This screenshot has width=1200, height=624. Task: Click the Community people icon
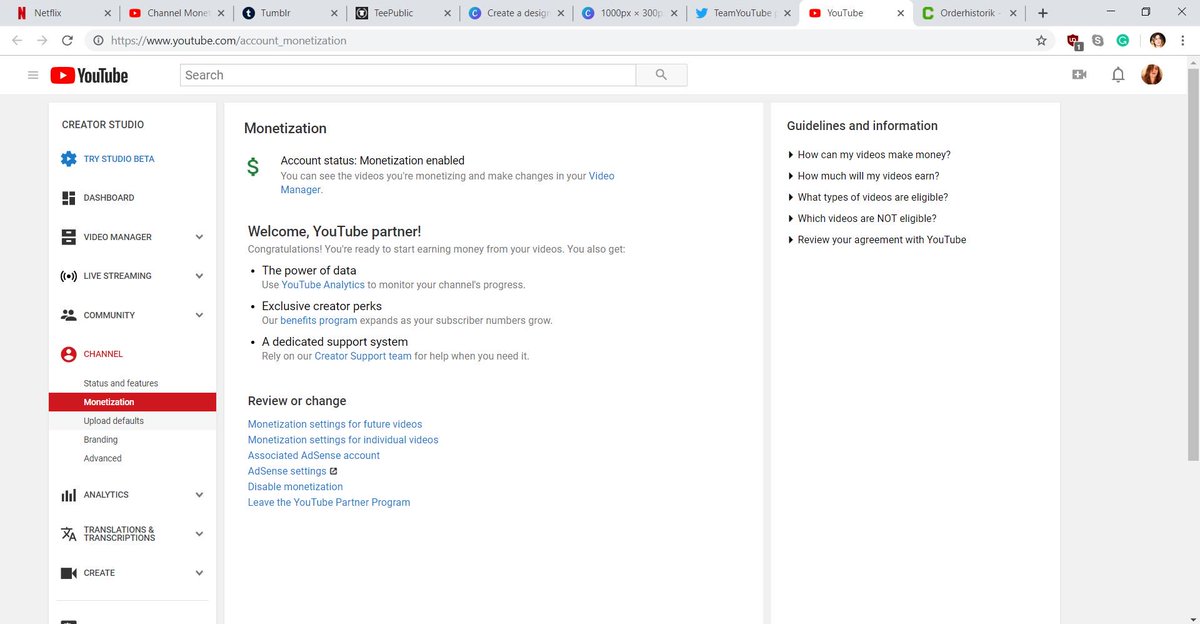click(68, 315)
